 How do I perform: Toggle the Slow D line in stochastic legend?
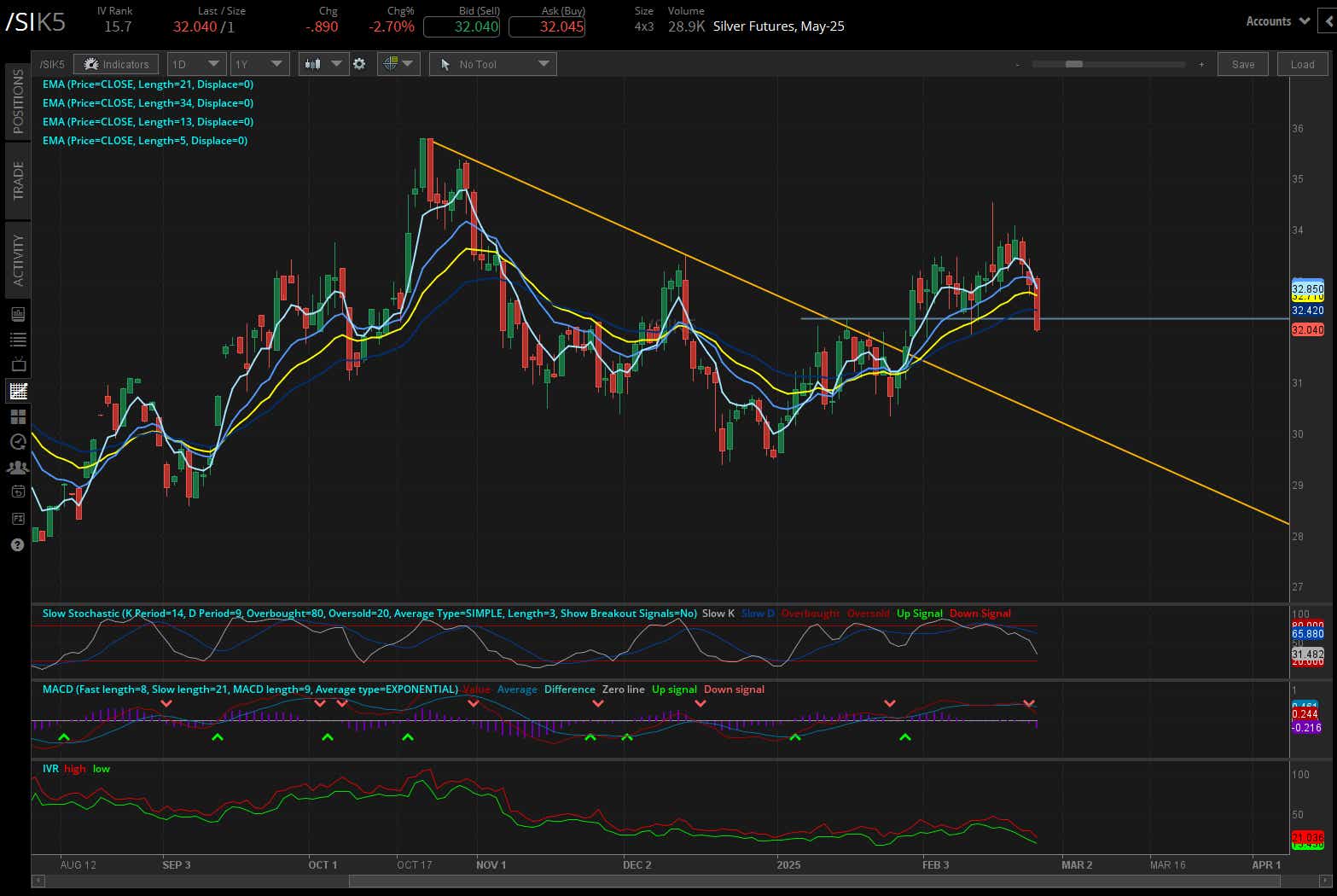click(x=757, y=613)
